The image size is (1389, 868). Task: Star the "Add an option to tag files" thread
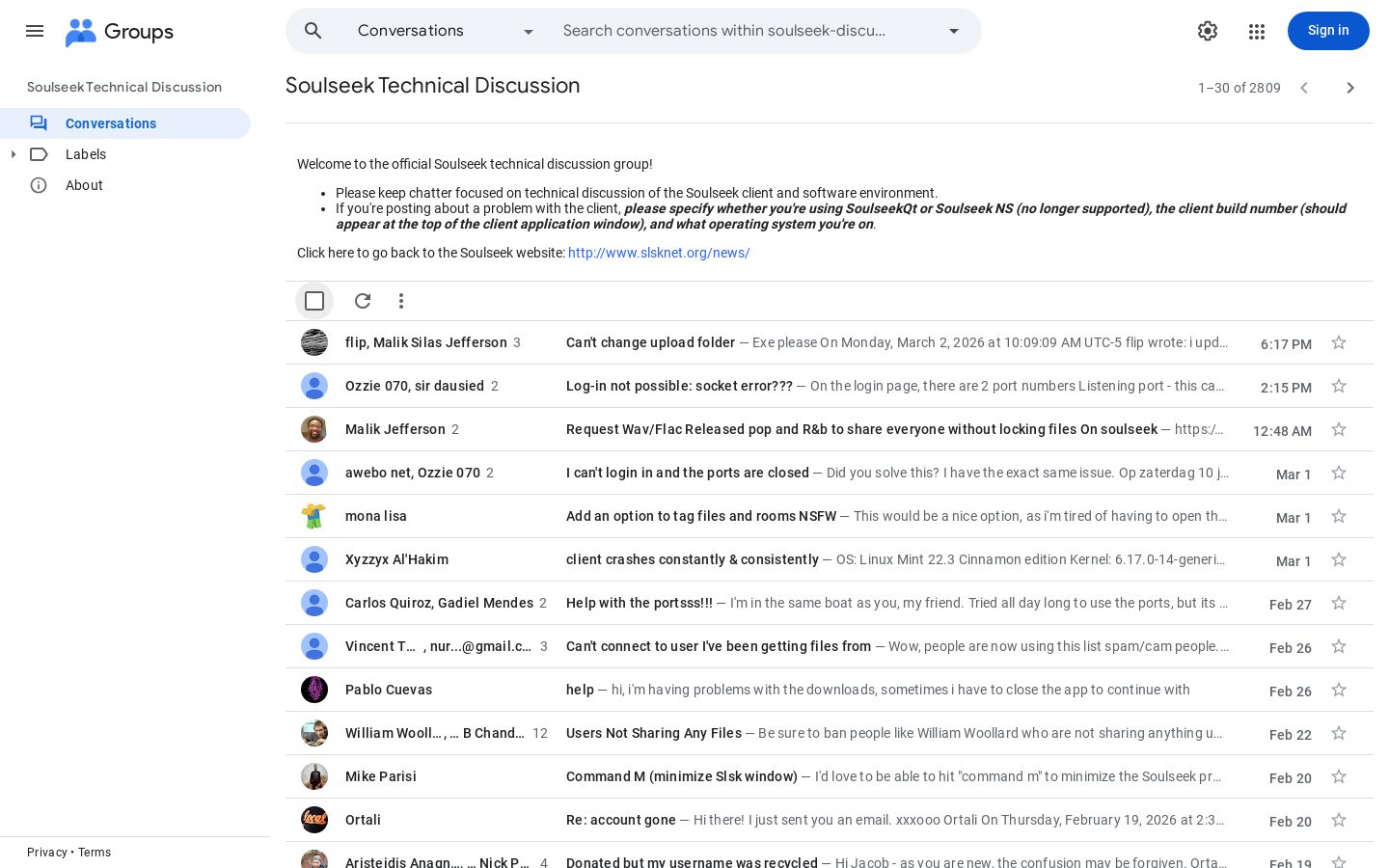(x=1339, y=516)
